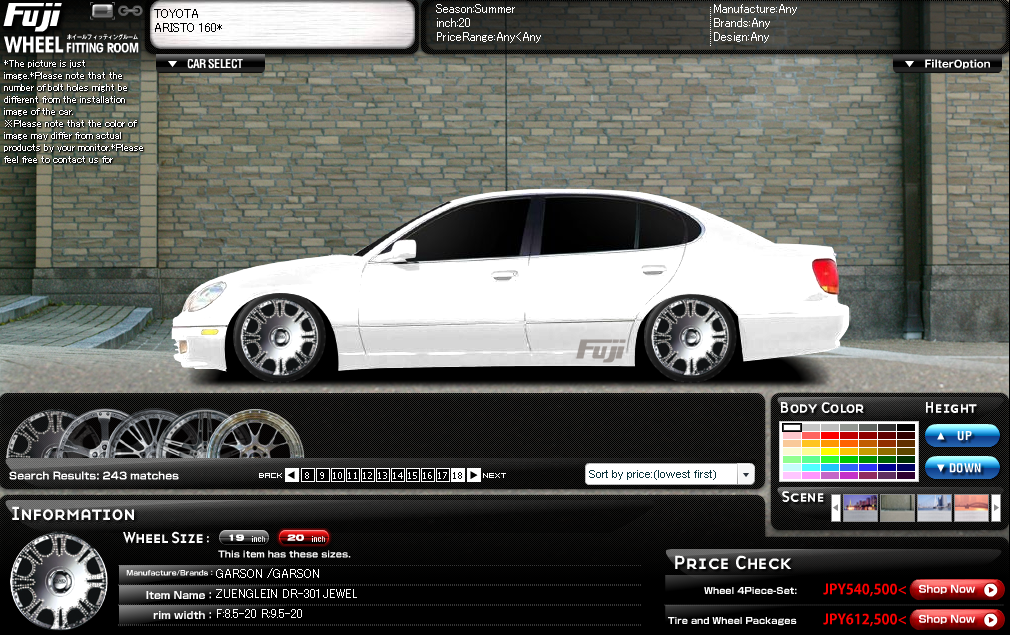Click the chain link icon near the logo
The width and height of the screenshot is (1010, 635).
[130, 10]
